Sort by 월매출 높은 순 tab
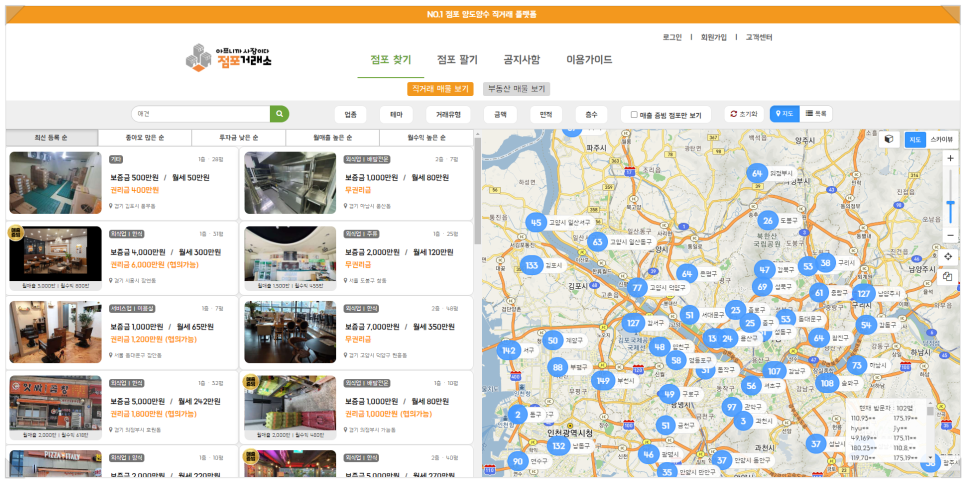The height and width of the screenshot is (483, 966). [333, 137]
